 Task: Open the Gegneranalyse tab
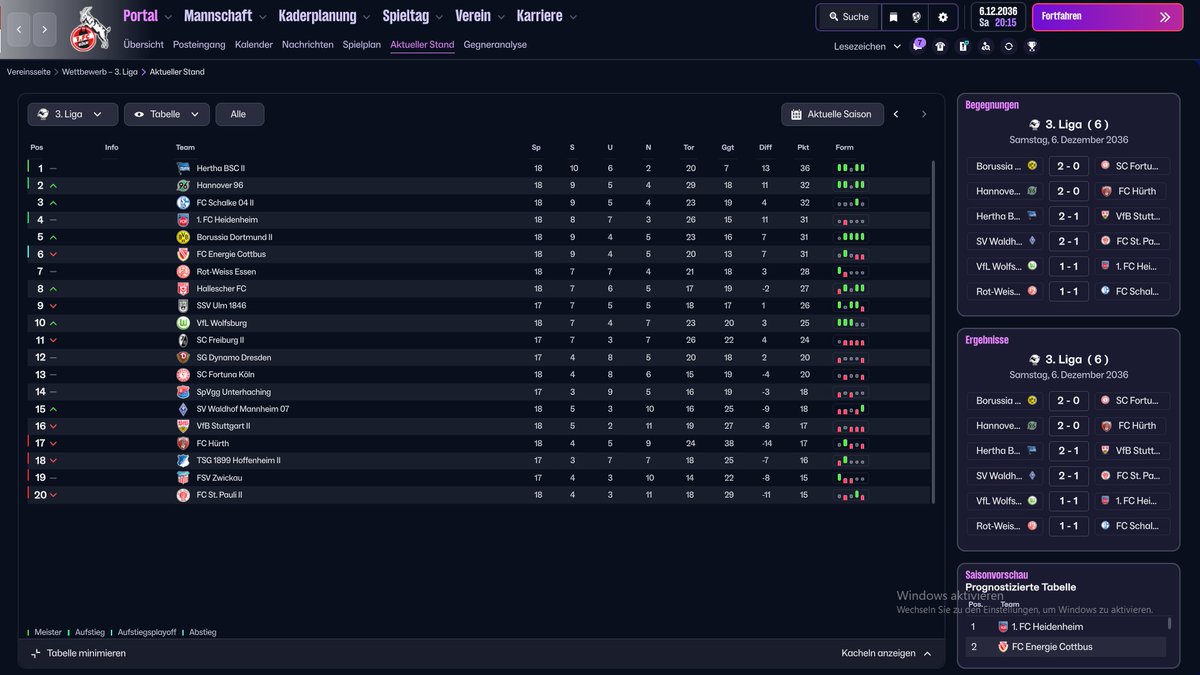tap(495, 45)
